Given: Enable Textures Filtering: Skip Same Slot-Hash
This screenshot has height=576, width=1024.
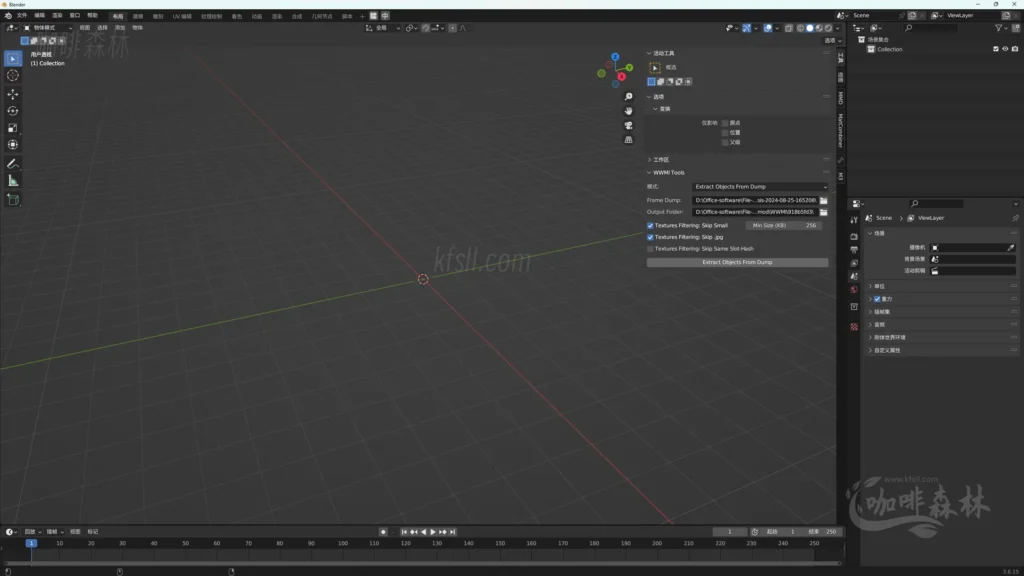Looking at the screenshot, I should (x=651, y=248).
